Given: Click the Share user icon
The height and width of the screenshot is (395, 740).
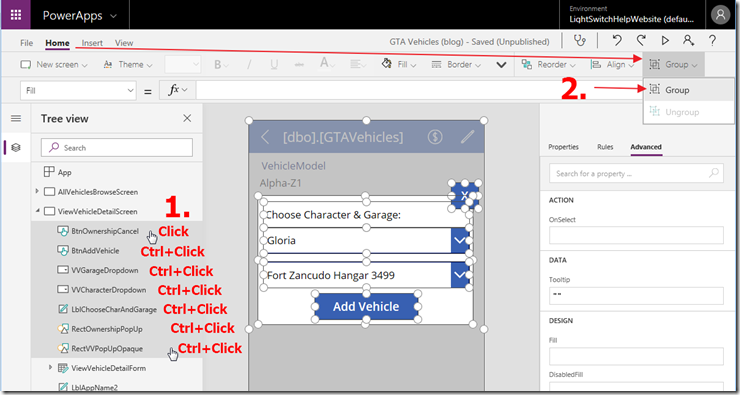Looking at the screenshot, I should point(689,41).
